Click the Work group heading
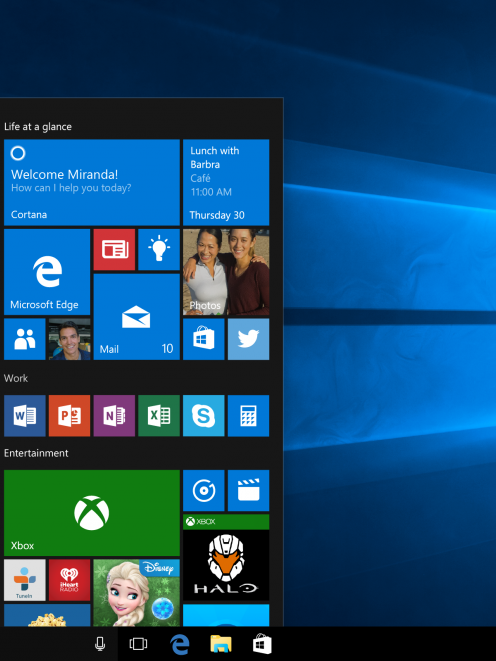This screenshot has width=496, height=661. pos(16,378)
